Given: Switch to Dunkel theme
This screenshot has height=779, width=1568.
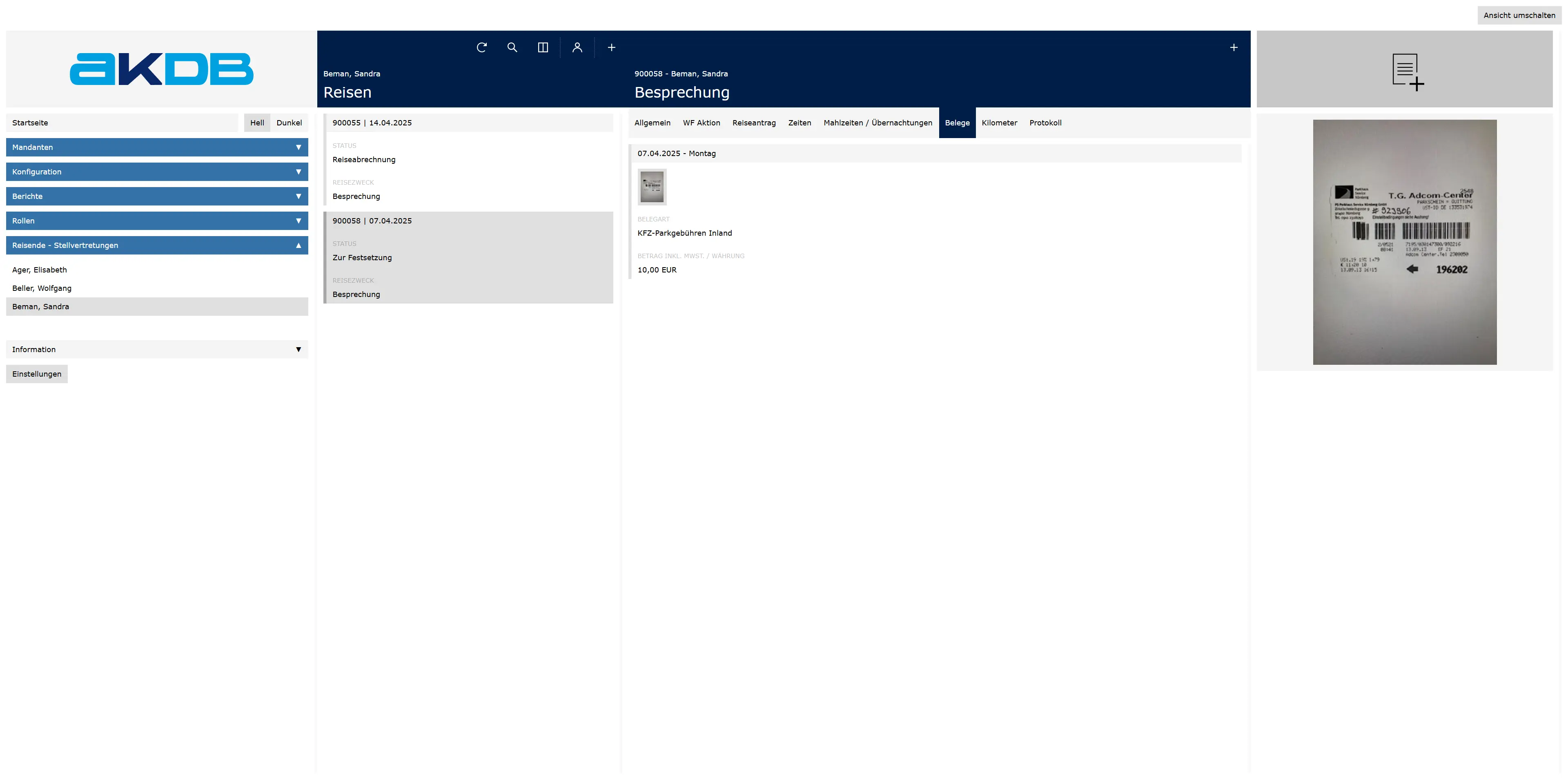Looking at the screenshot, I should [x=289, y=123].
